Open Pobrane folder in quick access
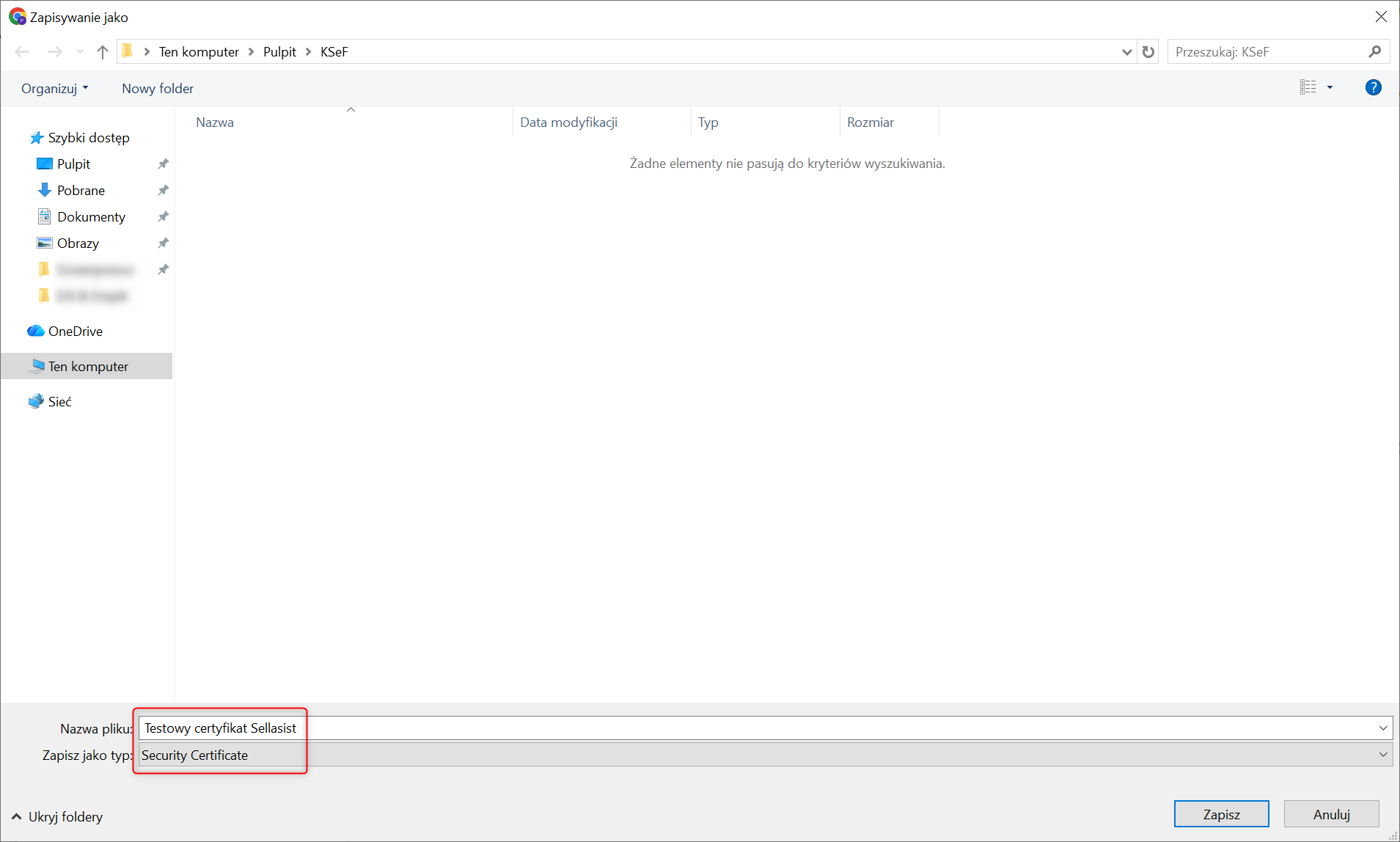The height and width of the screenshot is (842, 1400). pos(81,191)
